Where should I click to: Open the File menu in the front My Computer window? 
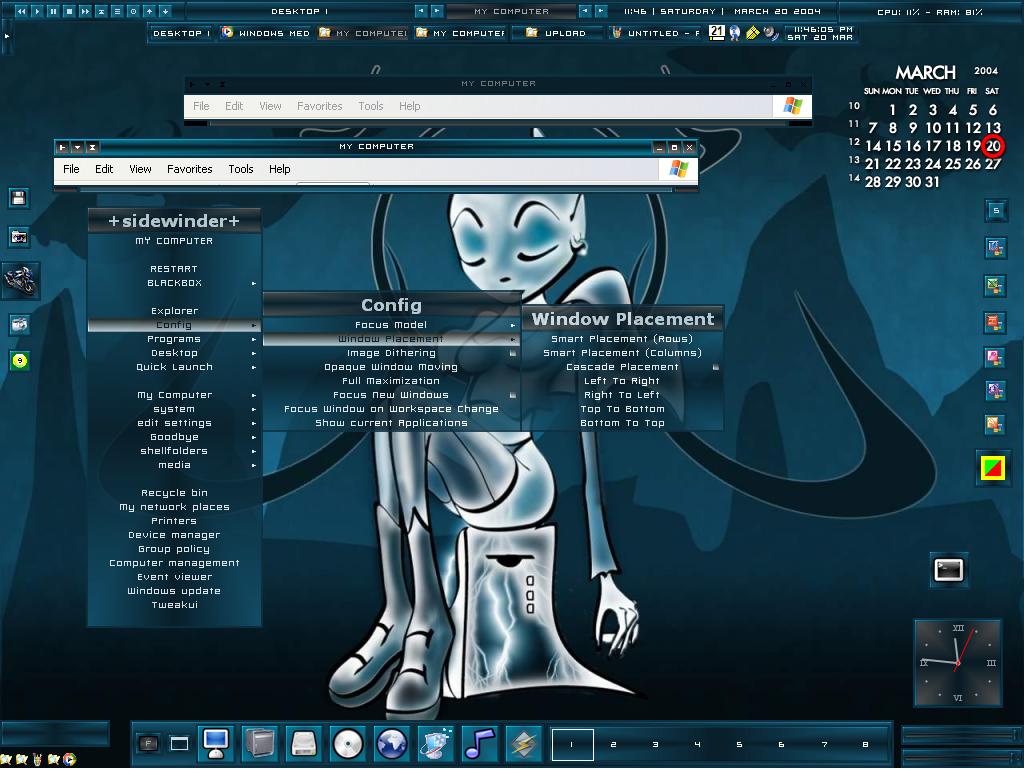pyautogui.click(x=71, y=169)
